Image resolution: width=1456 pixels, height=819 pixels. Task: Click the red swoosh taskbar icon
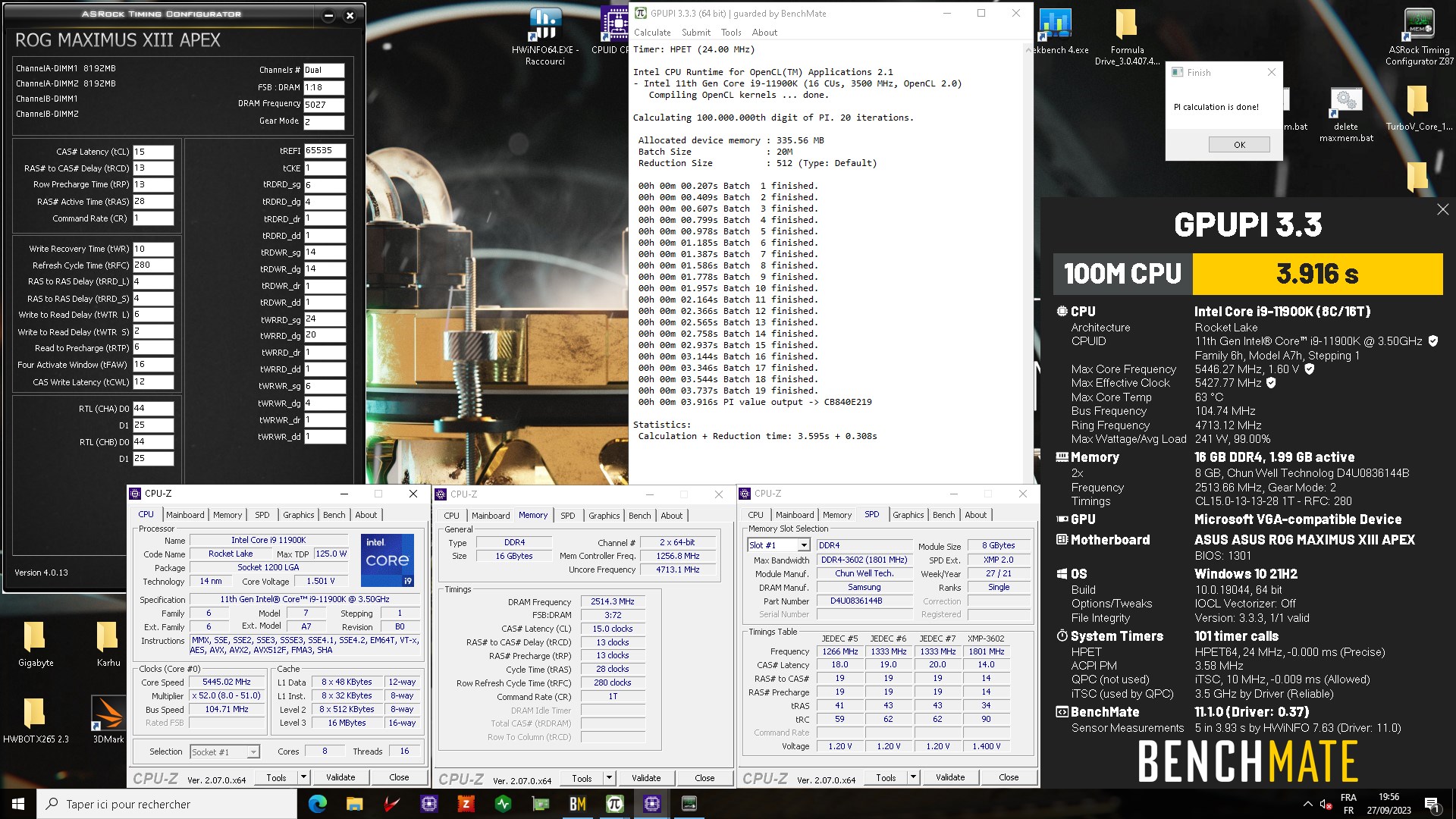point(391,804)
